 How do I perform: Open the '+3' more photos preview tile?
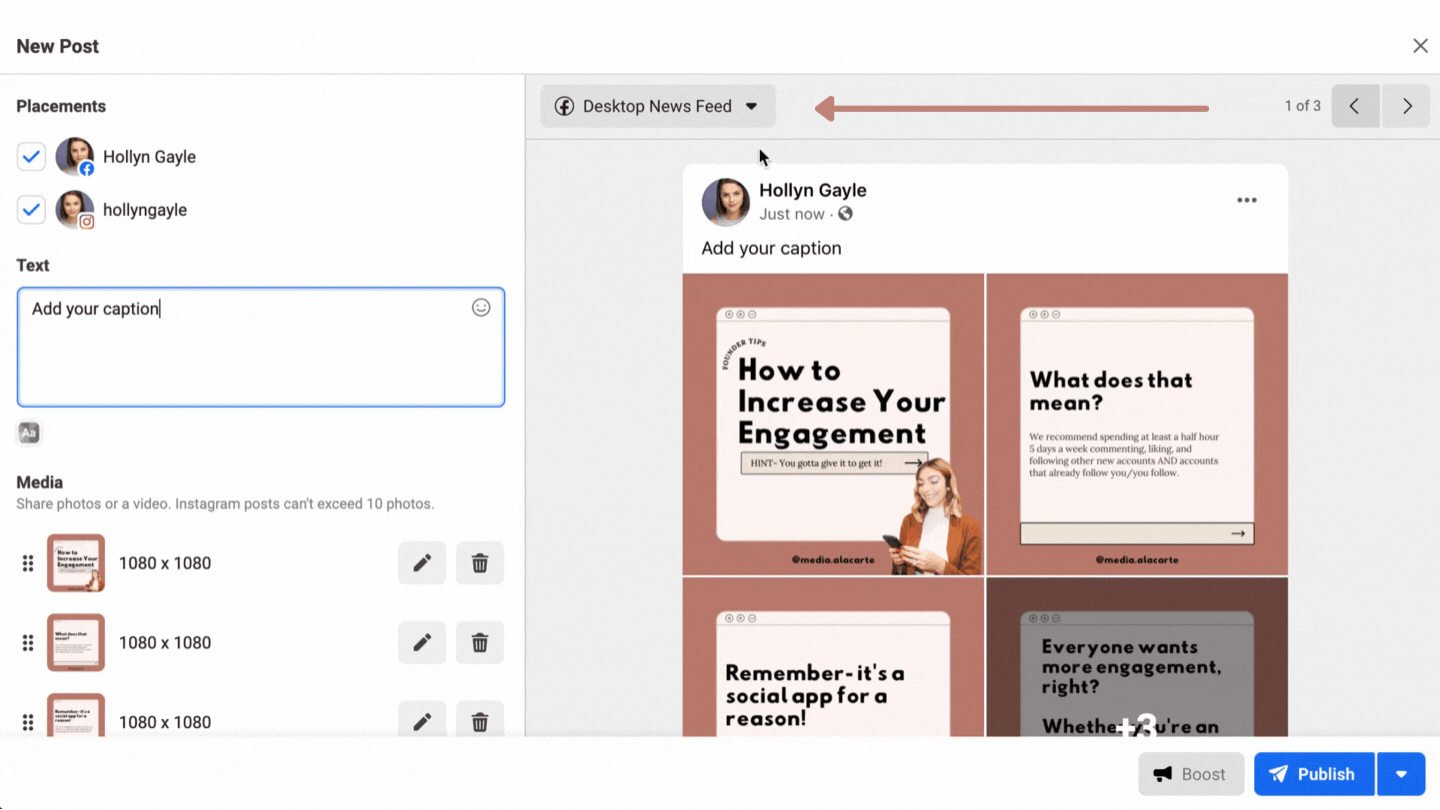tap(1137, 657)
